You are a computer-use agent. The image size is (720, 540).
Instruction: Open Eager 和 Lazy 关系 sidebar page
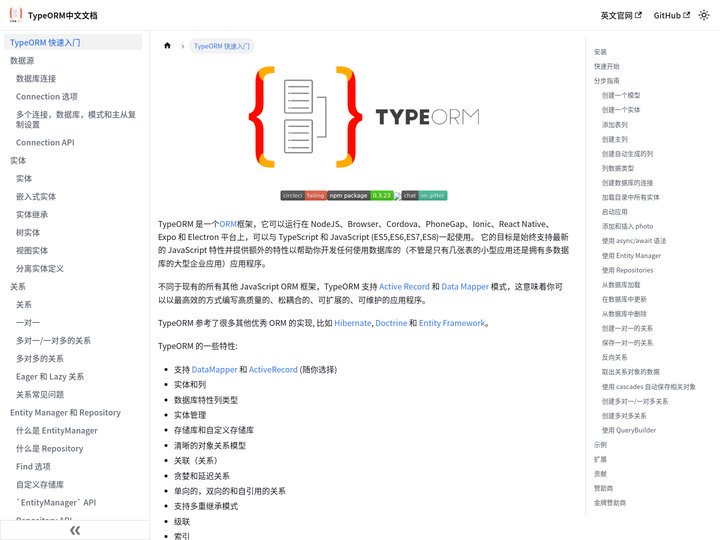[x=50, y=377]
